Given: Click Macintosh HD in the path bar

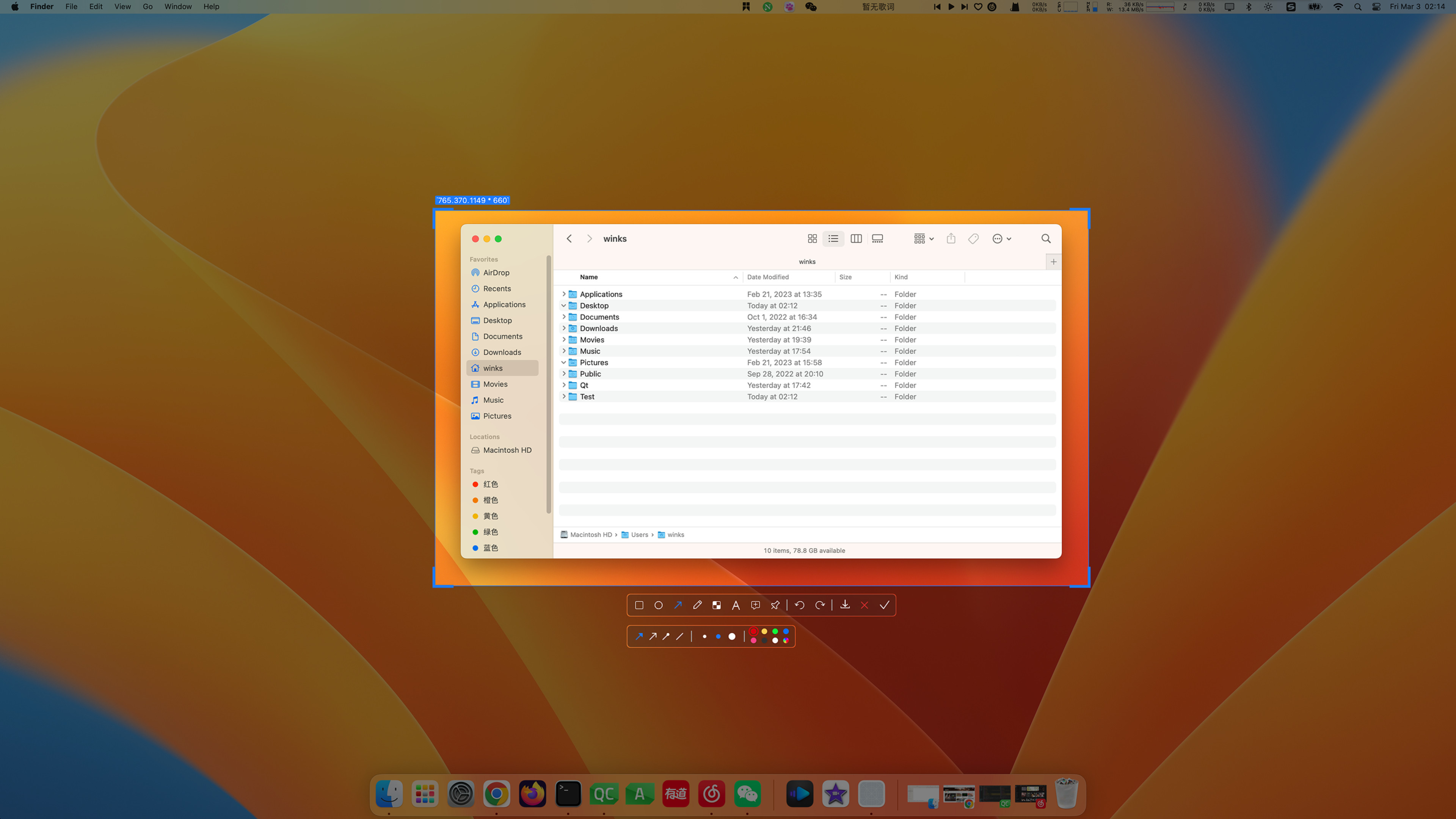Looking at the screenshot, I should 586,535.
